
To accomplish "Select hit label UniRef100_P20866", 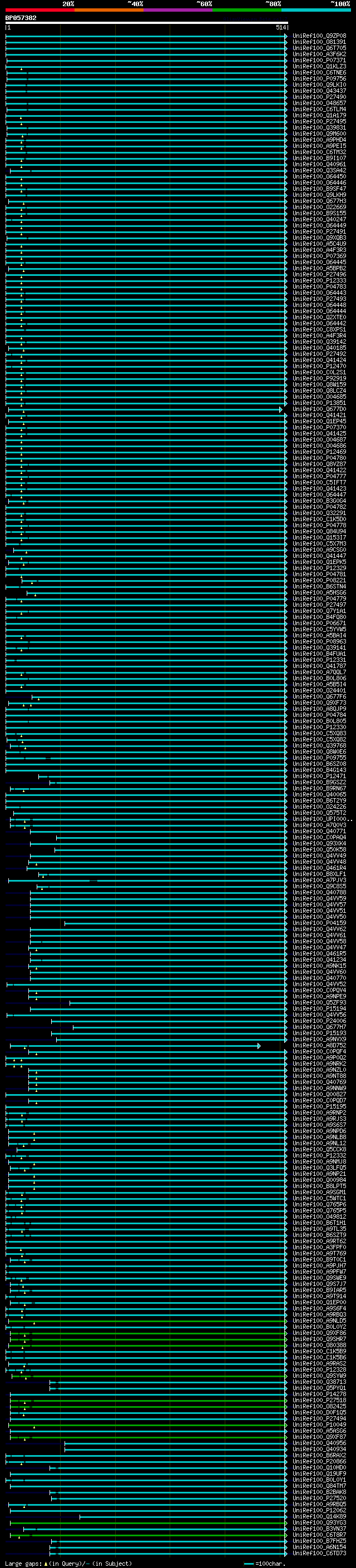I will 319,1461.
